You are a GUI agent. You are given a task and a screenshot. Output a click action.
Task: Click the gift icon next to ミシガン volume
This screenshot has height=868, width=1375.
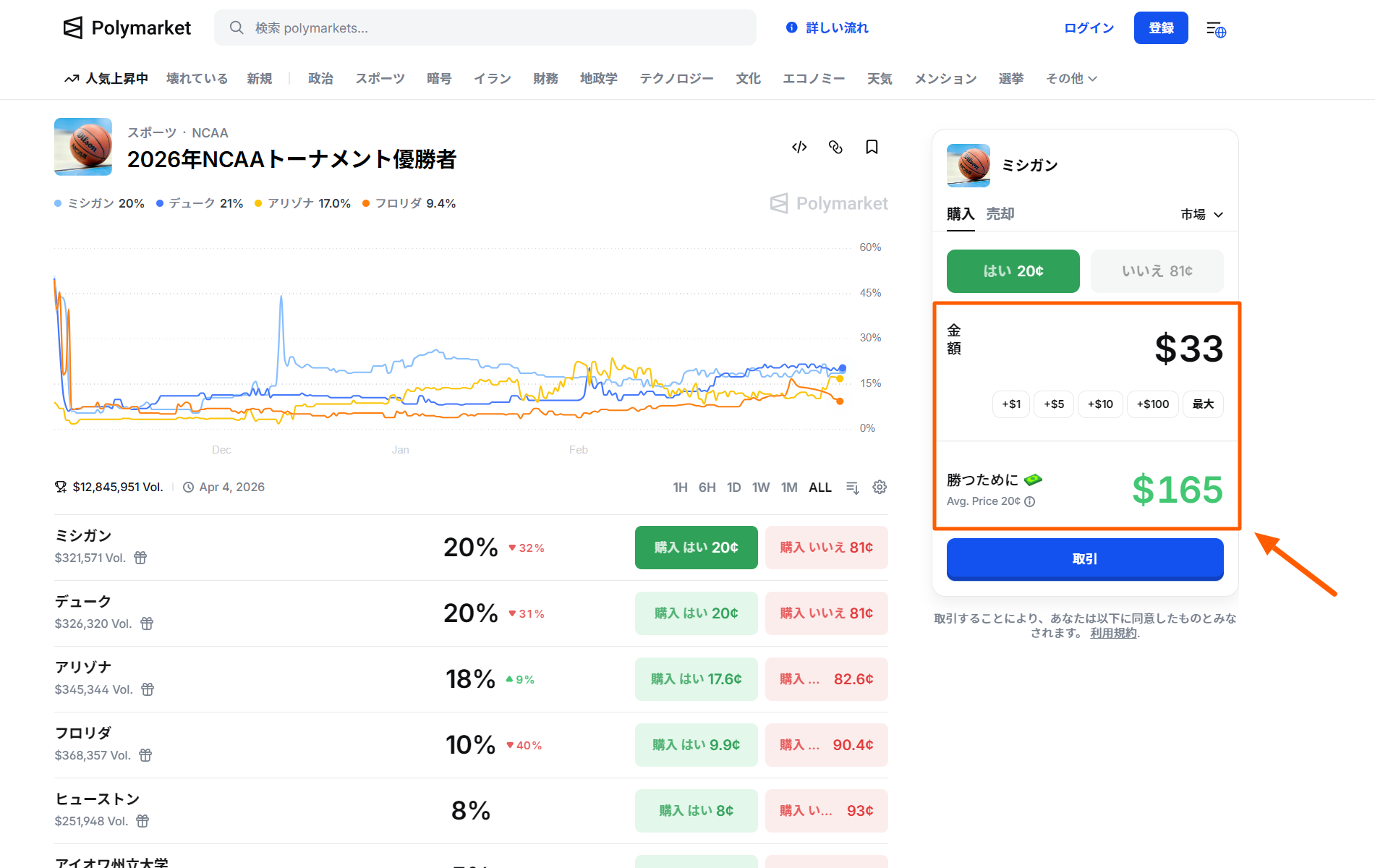coord(140,558)
